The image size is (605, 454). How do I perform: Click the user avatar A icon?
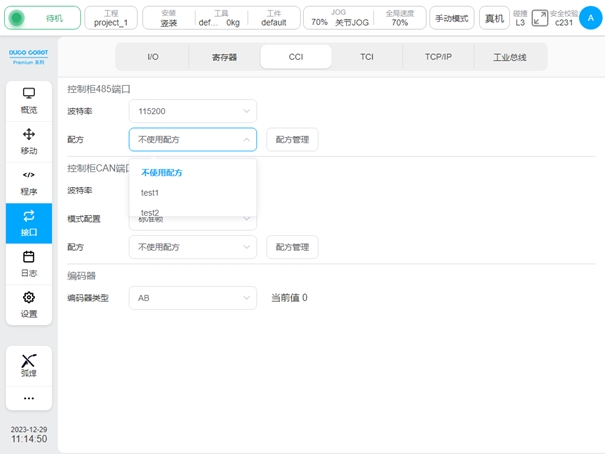point(583,17)
